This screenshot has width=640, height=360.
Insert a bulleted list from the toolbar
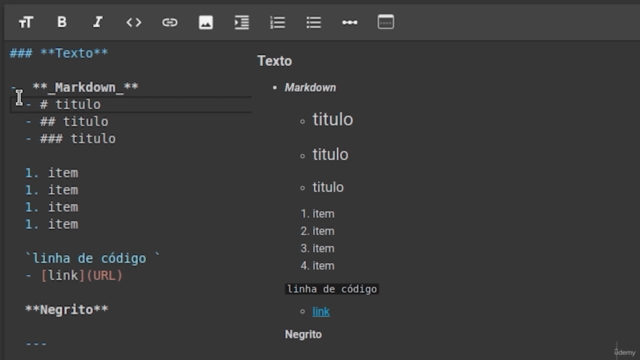tap(313, 22)
